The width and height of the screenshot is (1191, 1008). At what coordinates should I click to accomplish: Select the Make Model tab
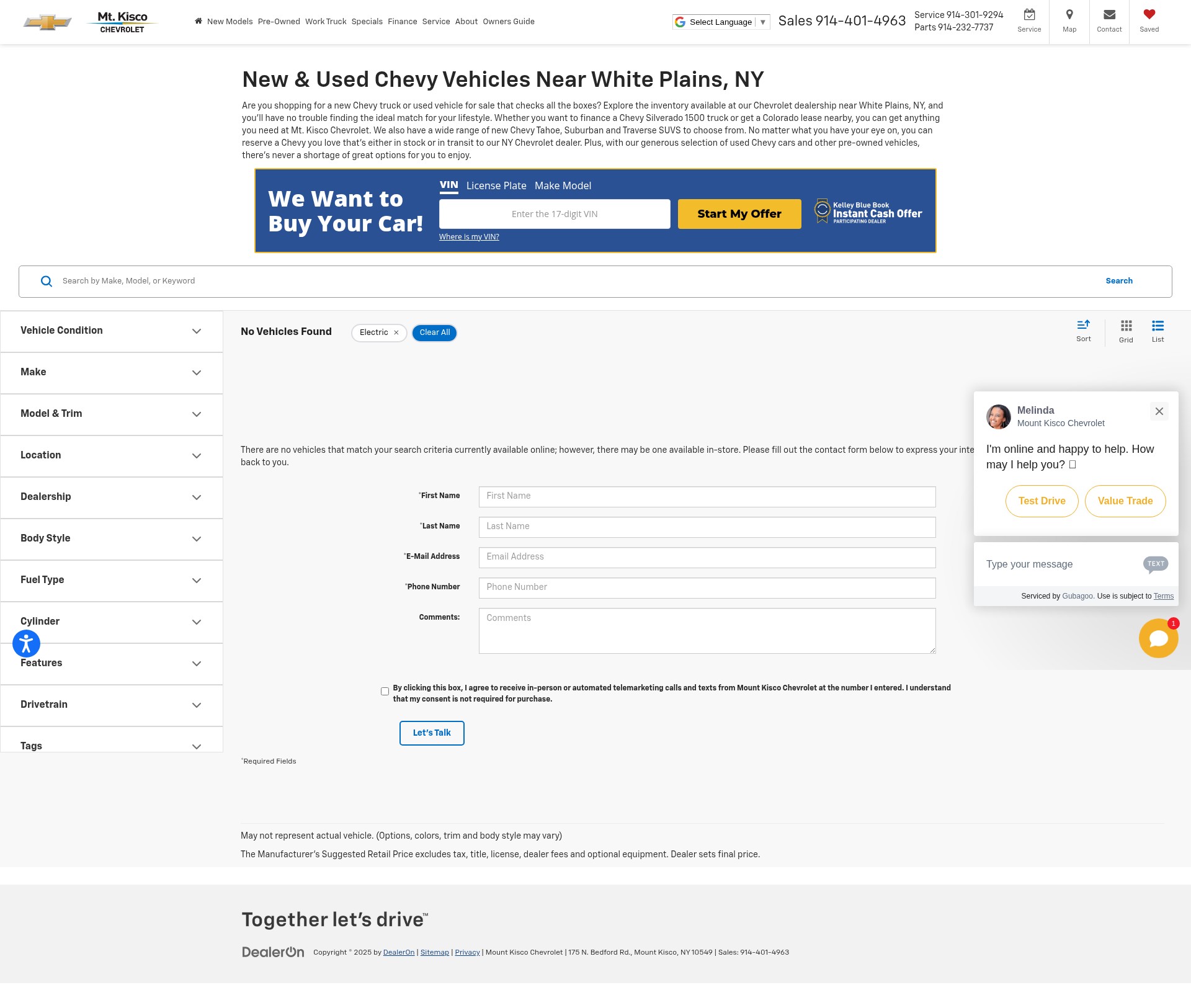(563, 186)
